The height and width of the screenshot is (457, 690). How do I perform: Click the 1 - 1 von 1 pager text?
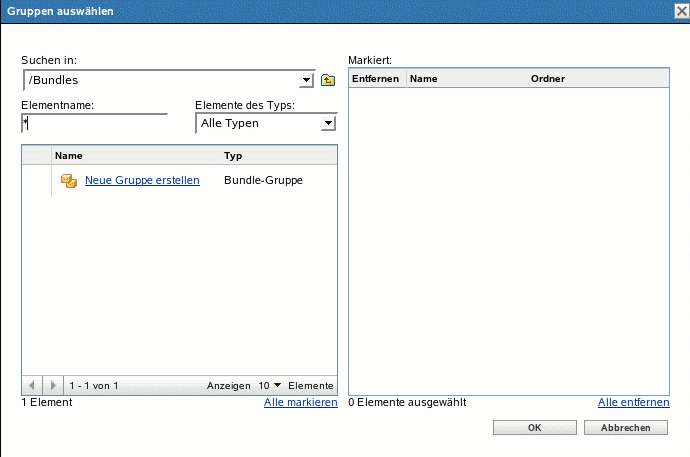[94, 386]
